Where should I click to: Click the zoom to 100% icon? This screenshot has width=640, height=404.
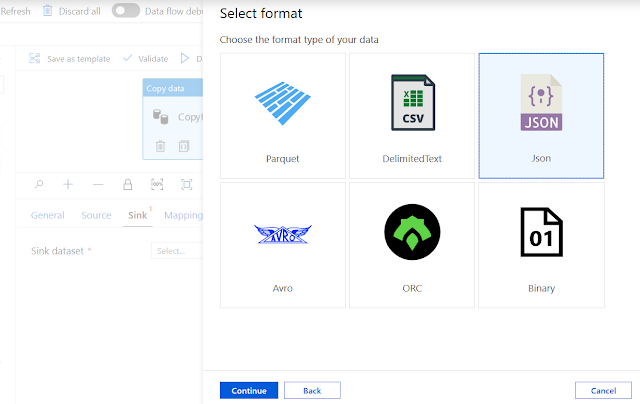pyautogui.click(x=157, y=184)
